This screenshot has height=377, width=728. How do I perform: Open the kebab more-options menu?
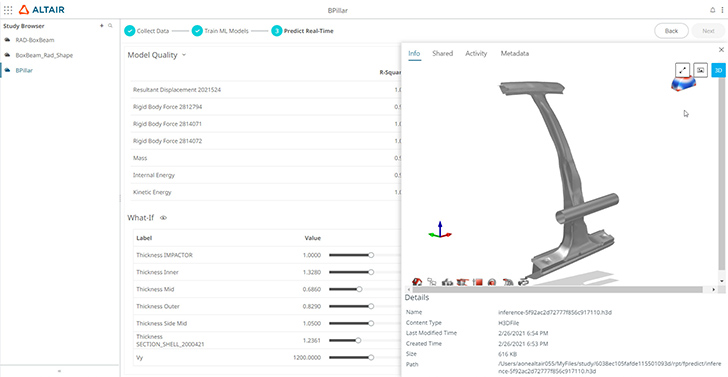[722, 10]
